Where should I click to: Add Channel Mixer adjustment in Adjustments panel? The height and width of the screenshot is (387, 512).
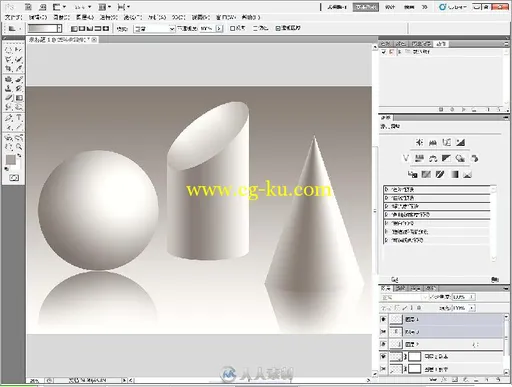(x=475, y=158)
